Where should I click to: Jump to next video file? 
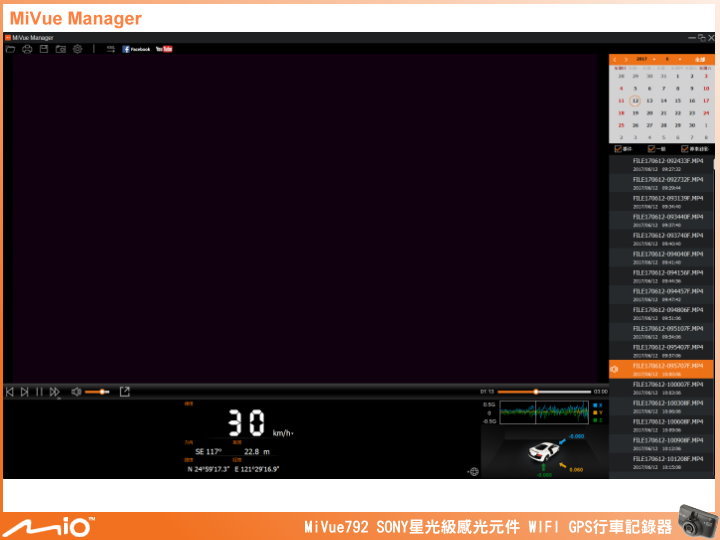(x=25, y=392)
